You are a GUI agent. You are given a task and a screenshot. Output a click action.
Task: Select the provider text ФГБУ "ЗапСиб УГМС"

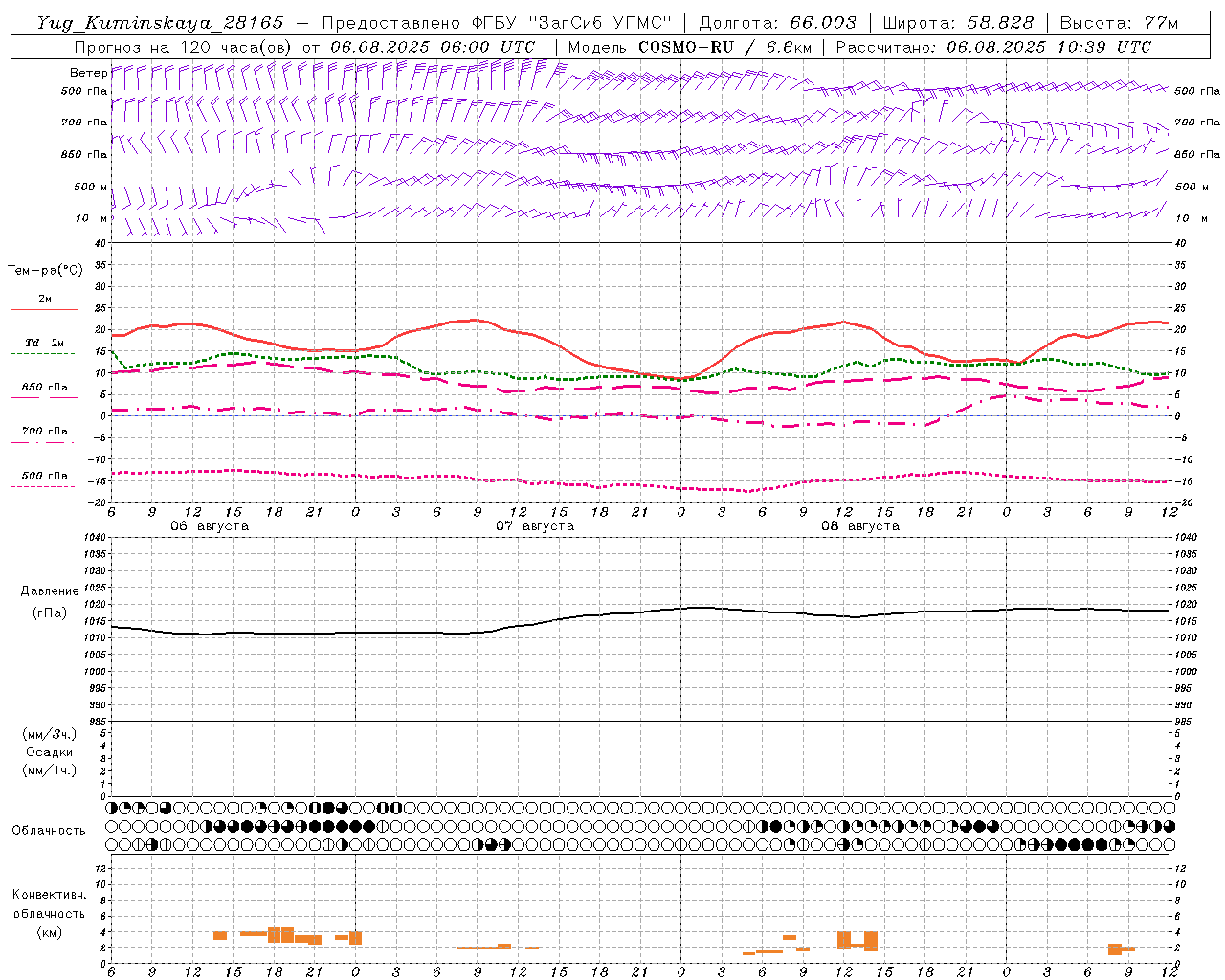pyautogui.click(x=571, y=23)
